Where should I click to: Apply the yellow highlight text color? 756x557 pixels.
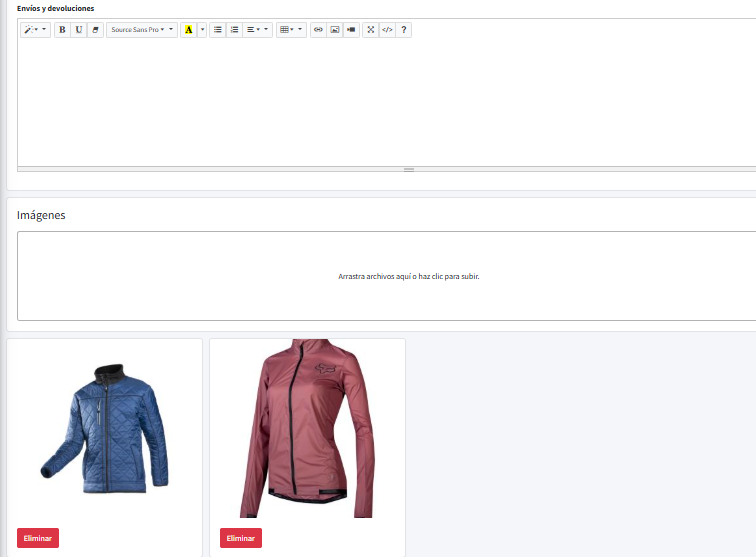click(x=188, y=30)
